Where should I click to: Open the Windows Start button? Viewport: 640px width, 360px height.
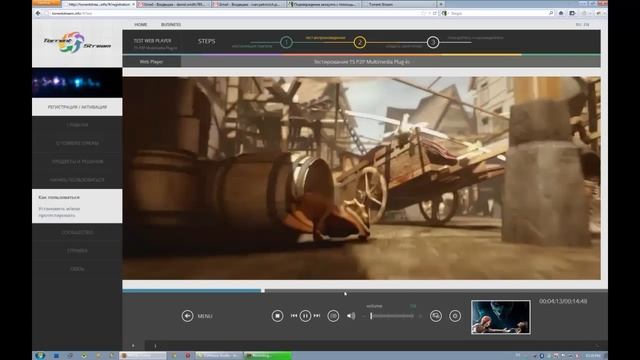pyautogui.click(x=40, y=356)
